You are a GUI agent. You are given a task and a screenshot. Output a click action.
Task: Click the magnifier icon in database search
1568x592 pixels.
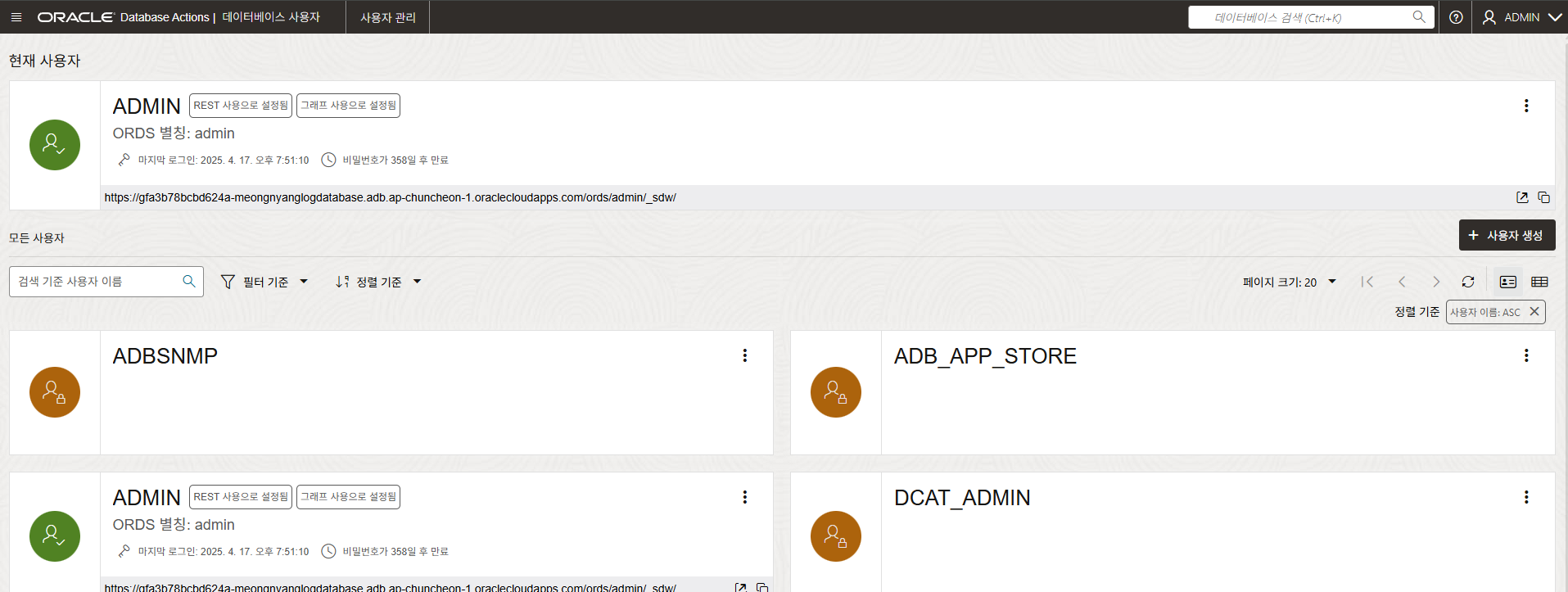coord(1419,16)
